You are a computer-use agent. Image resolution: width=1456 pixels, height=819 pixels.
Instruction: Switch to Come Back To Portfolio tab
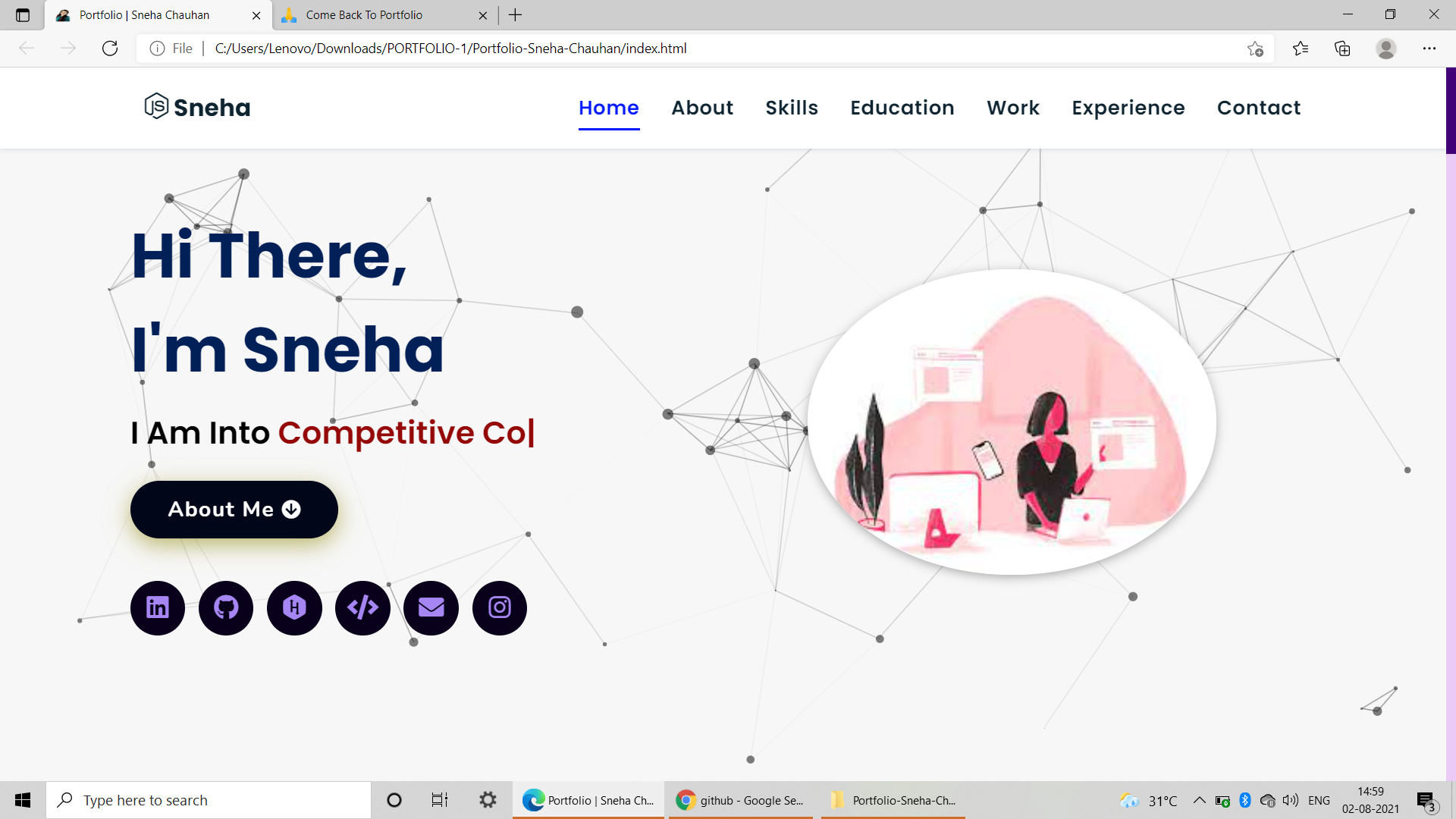[x=364, y=15]
